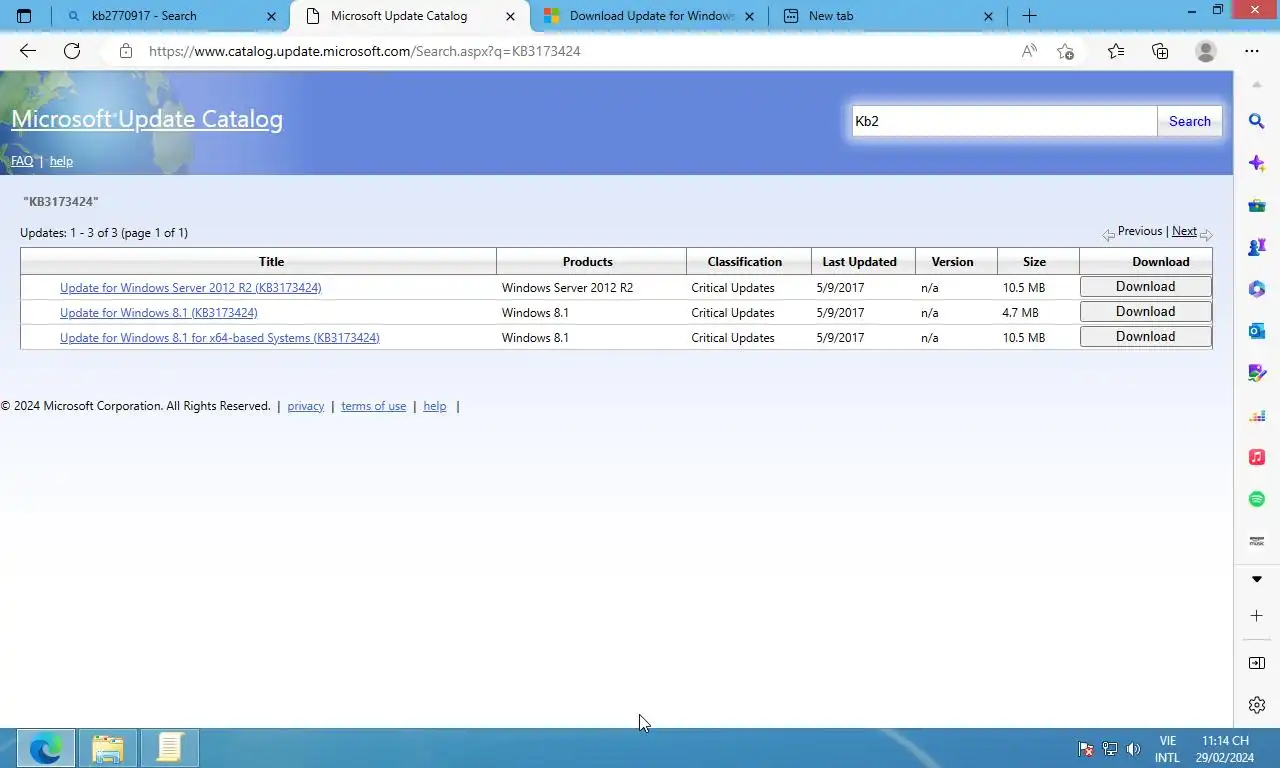Screen dimensions: 1280x768
Task: Download the 4.7 MB Windows 8.1 update
Action: [x=1146, y=311]
